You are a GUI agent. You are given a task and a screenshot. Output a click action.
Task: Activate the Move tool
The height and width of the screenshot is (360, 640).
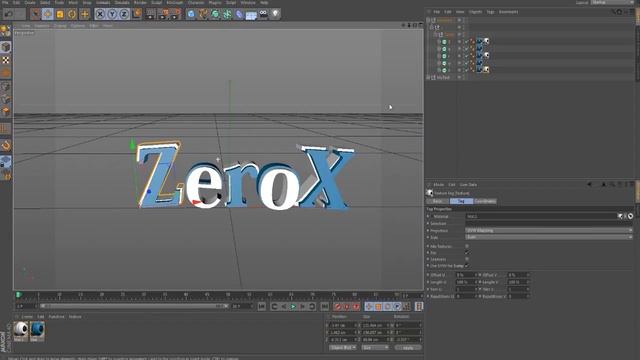[x=47, y=14]
